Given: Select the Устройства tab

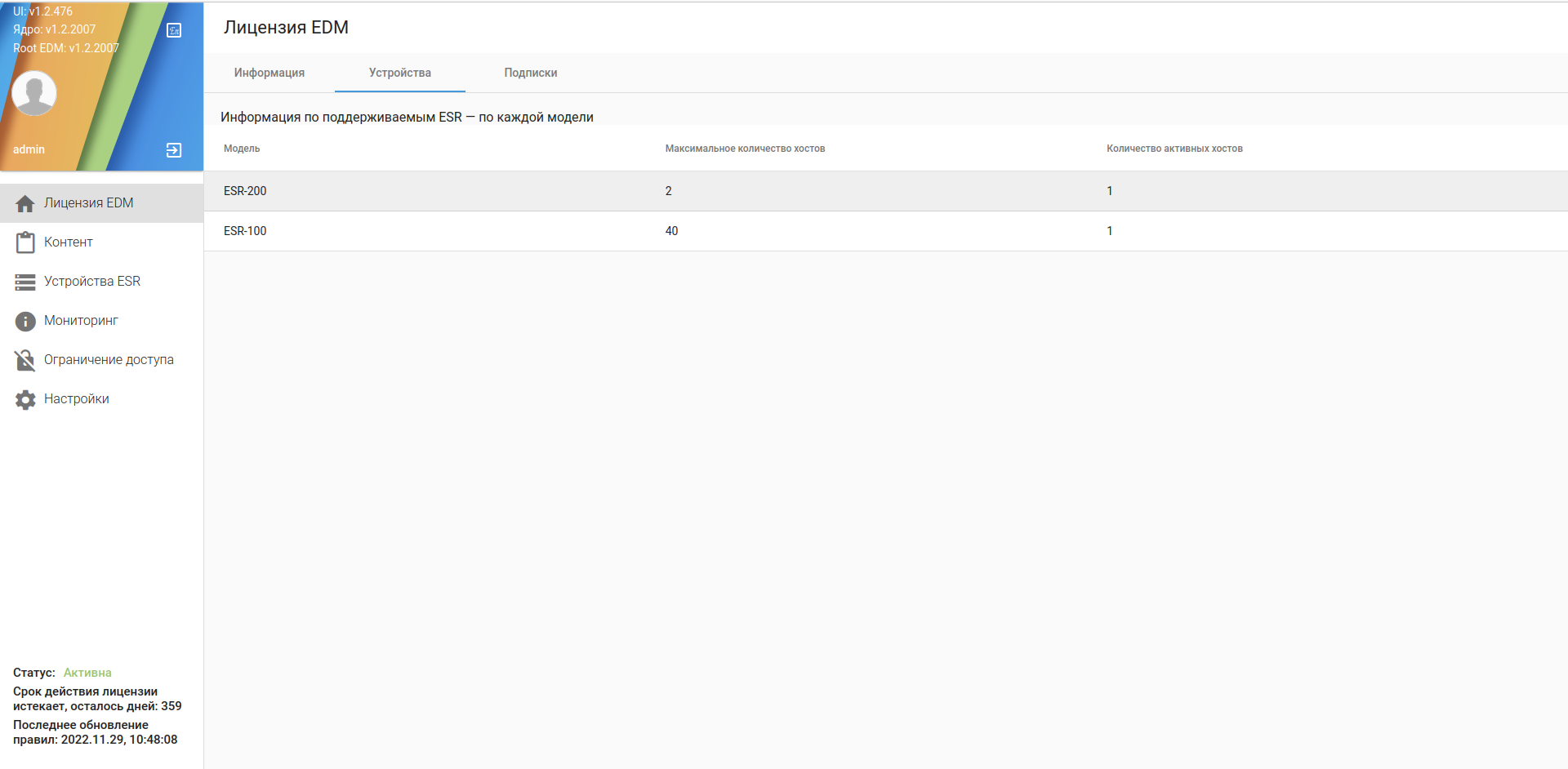Looking at the screenshot, I should pos(400,73).
